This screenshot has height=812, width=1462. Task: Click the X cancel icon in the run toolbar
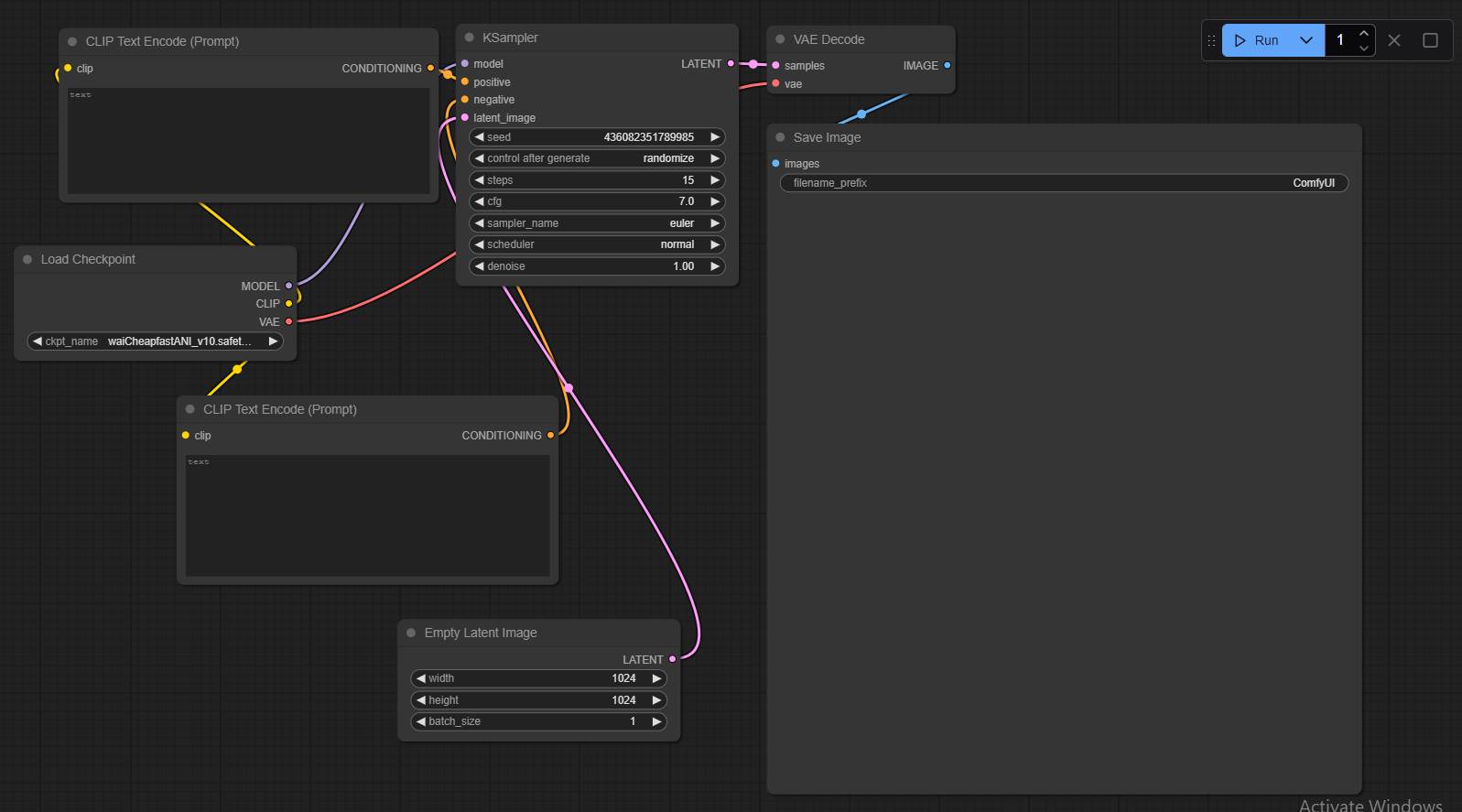1394,40
